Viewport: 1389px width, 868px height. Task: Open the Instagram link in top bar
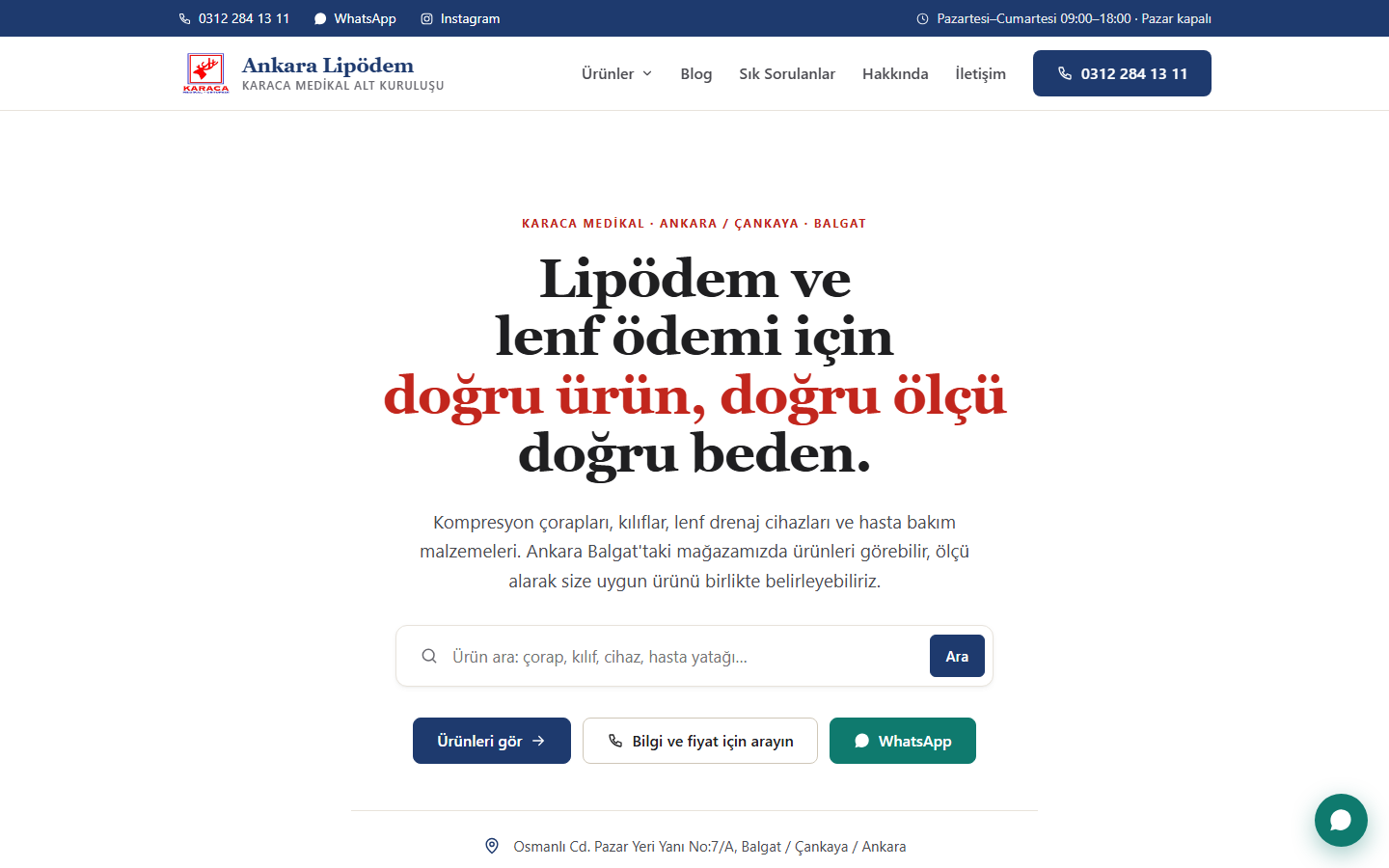(460, 18)
